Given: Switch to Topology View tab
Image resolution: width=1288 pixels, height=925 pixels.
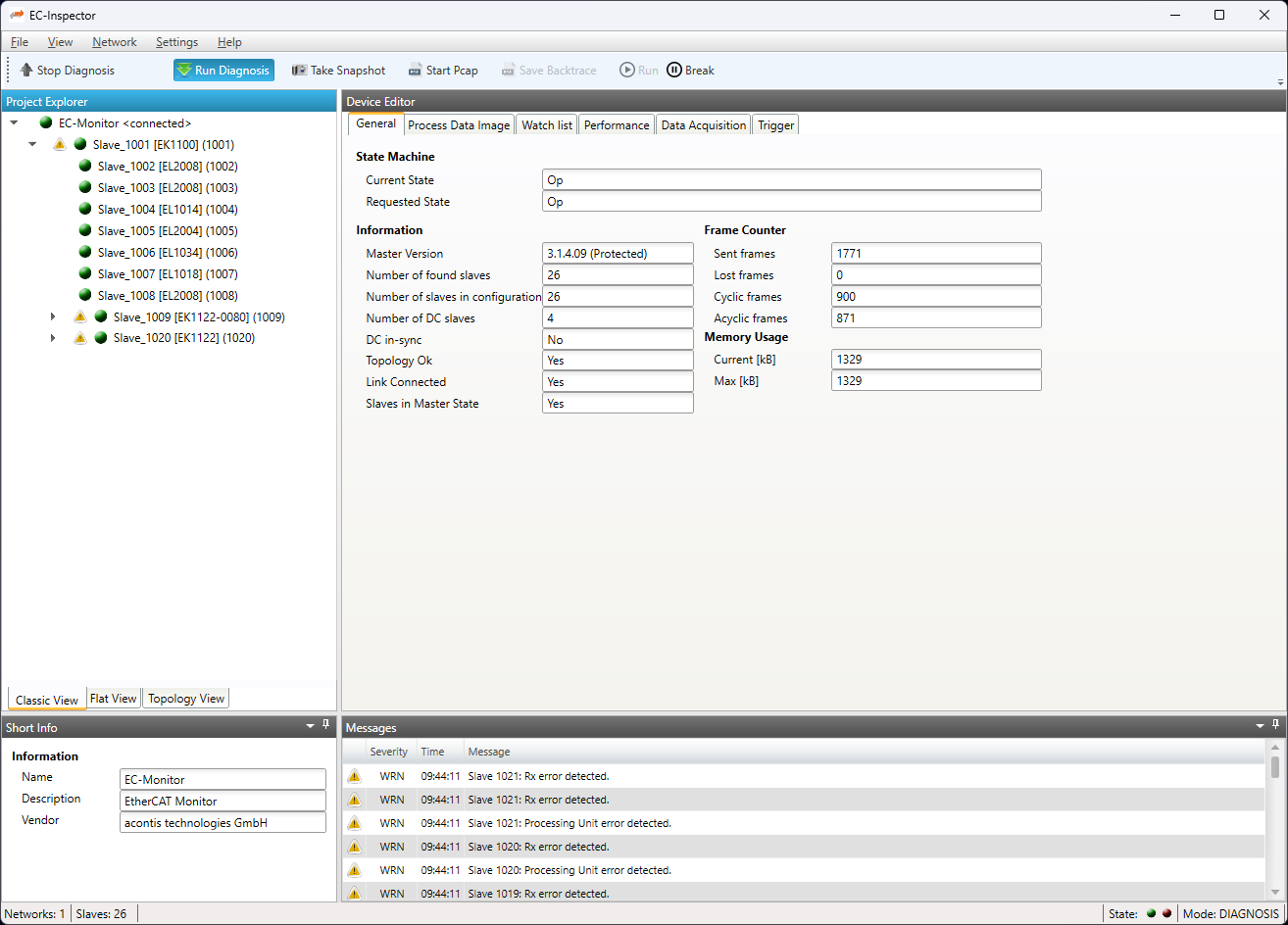Looking at the screenshot, I should [x=186, y=699].
